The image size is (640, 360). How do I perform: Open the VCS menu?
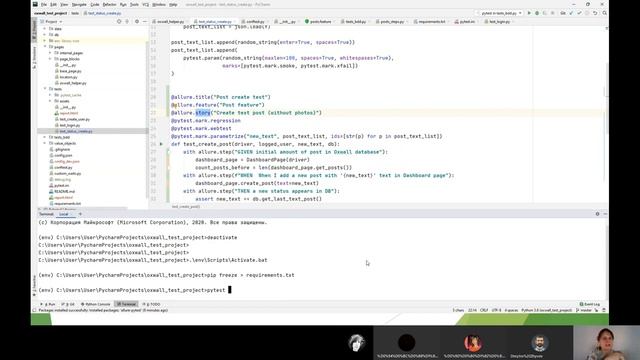click(x=146, y=4)
